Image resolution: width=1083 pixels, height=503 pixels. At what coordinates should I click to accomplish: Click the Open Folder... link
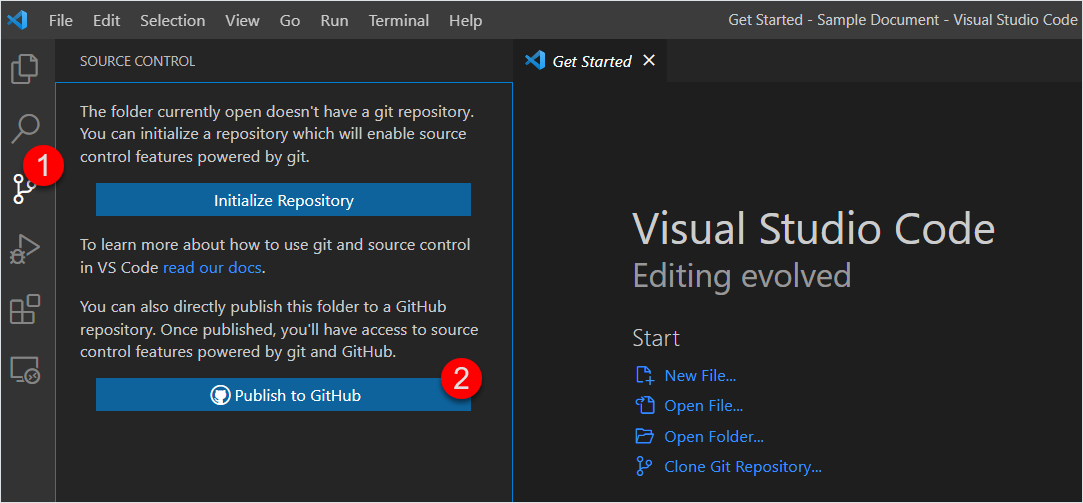click(x=714, y=437)
